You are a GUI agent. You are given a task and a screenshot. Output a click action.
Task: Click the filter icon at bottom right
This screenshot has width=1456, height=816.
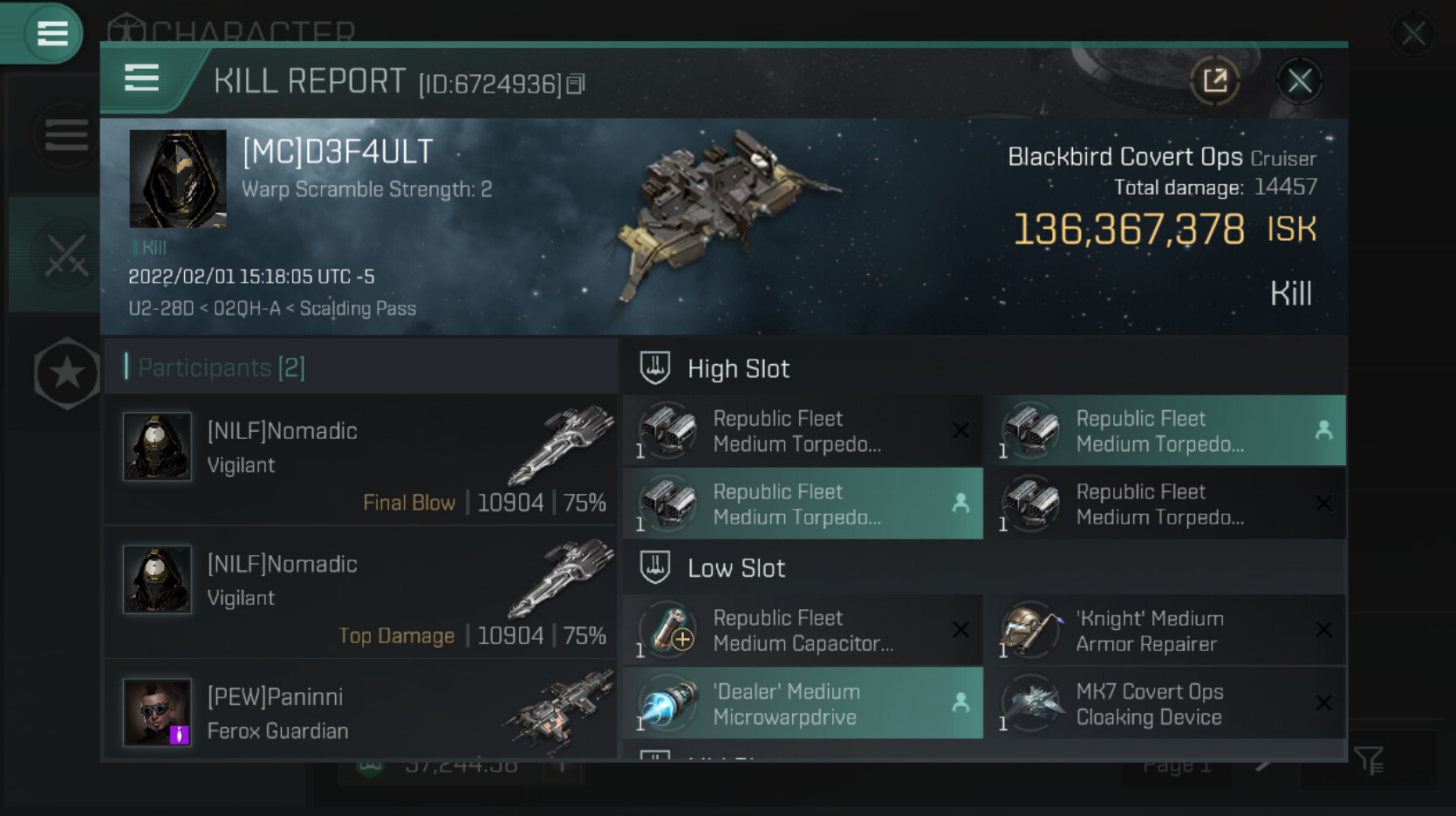click(x=1369, y=761)
